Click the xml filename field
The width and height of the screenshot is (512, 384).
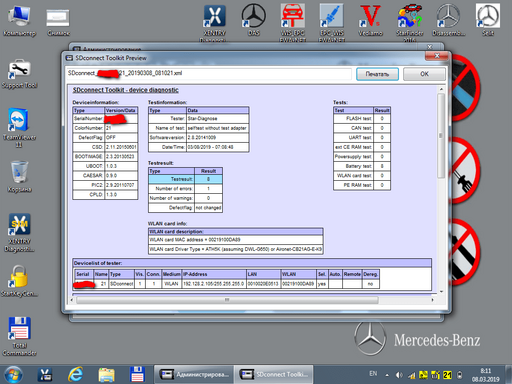click(x=209, y=74)
